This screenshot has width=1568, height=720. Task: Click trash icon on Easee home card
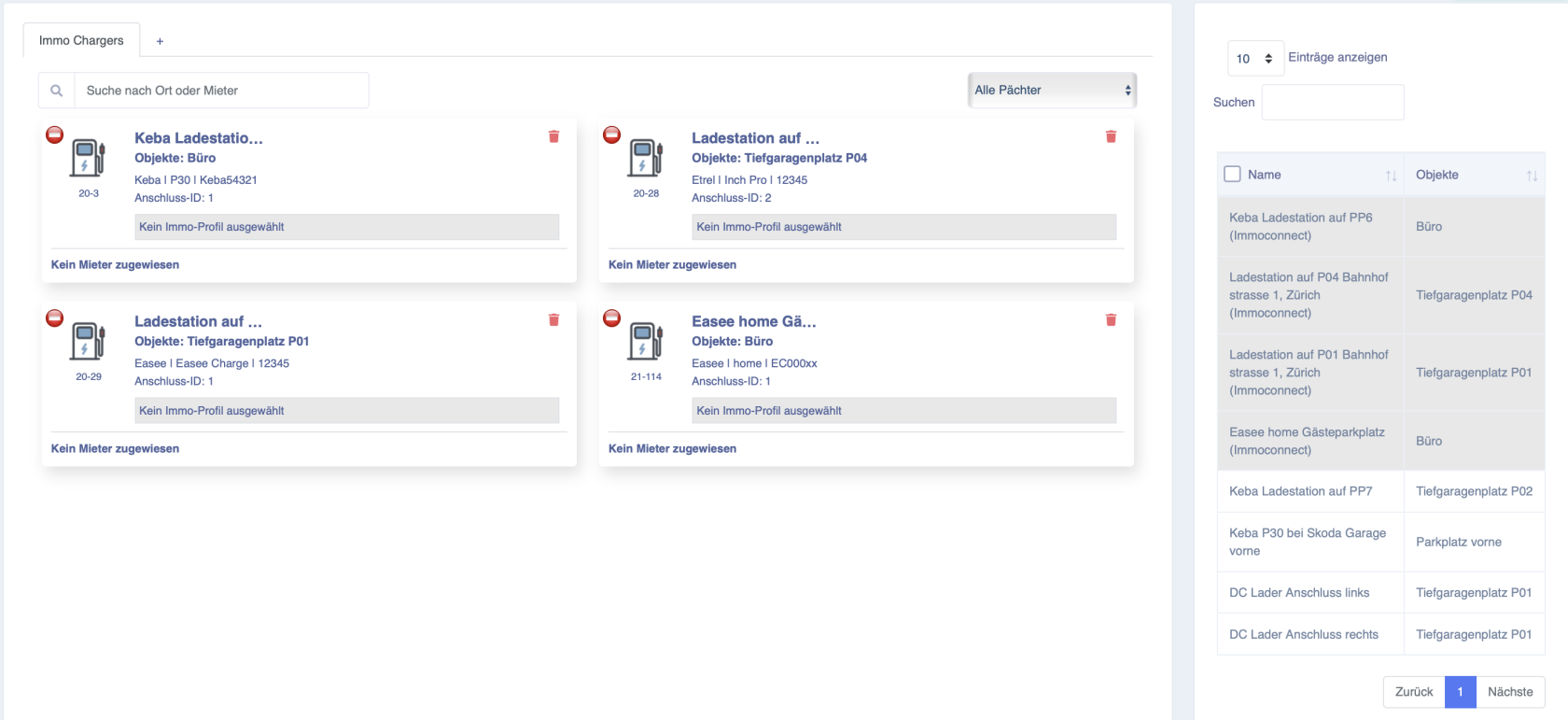click(1111, 320)
